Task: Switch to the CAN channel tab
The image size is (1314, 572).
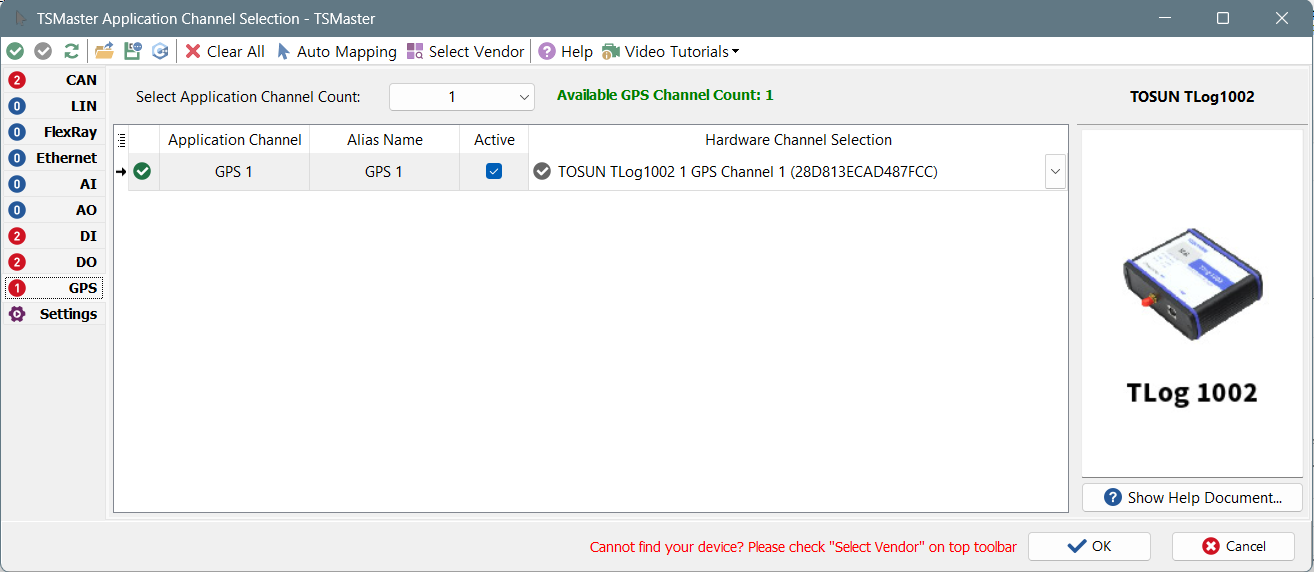Action: click(x=53, y=80)
